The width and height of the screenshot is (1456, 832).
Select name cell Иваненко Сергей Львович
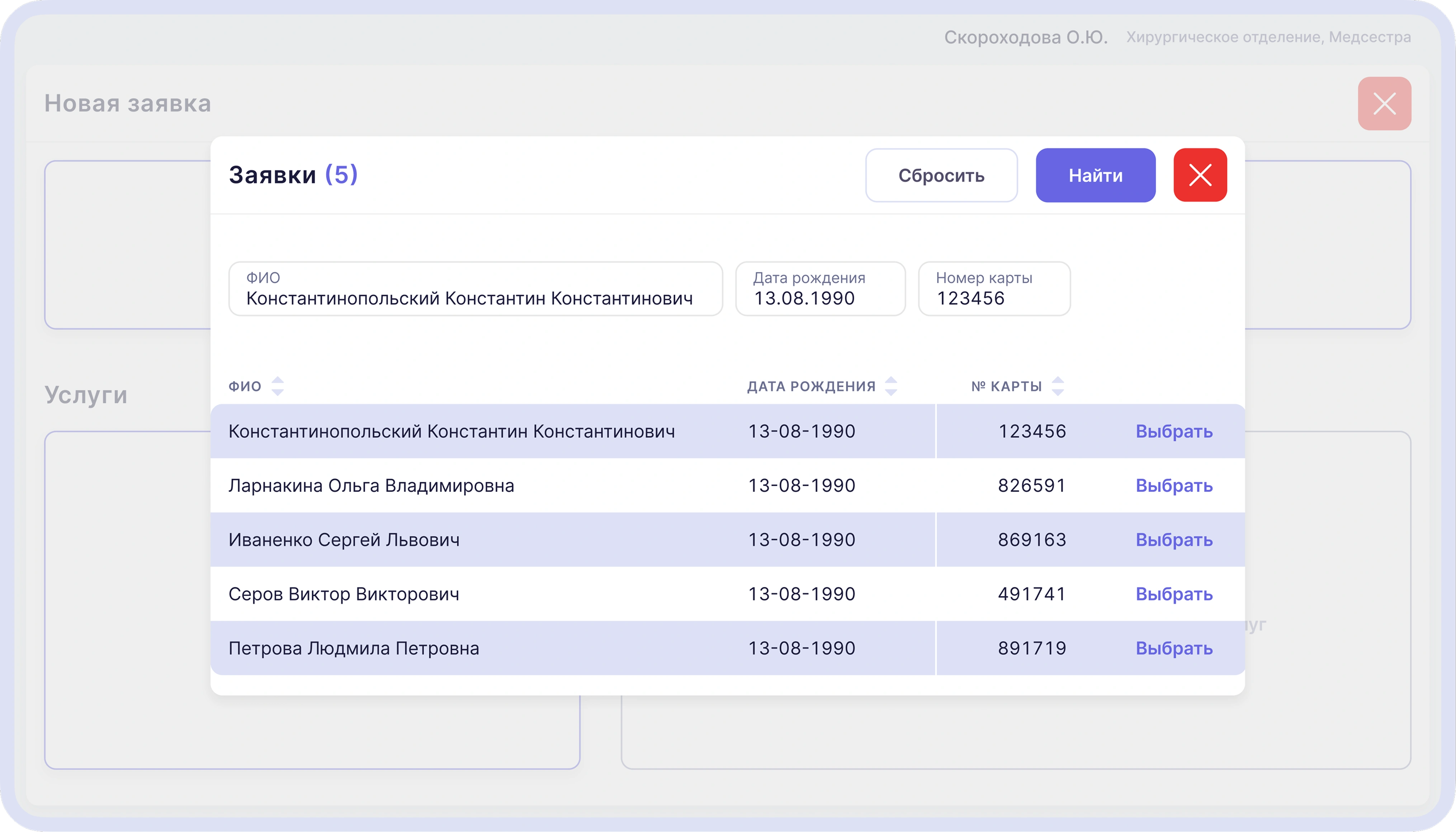(344, 540)
